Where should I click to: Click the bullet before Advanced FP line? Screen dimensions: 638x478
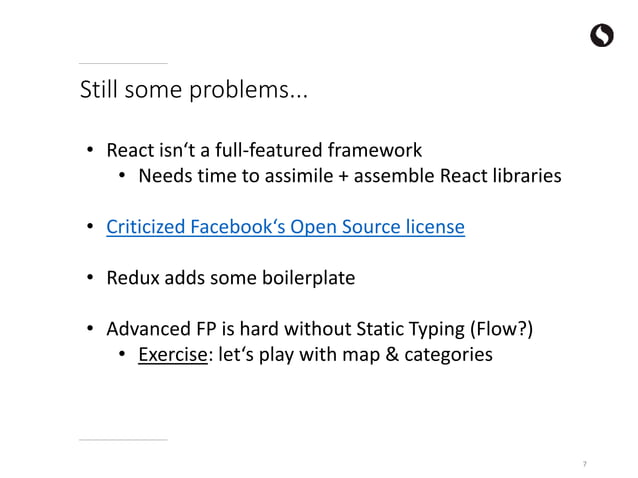pos(90,328)
